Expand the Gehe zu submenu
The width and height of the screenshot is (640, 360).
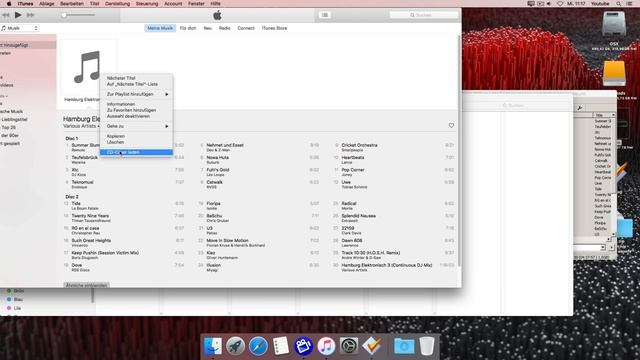click(136, 126)
